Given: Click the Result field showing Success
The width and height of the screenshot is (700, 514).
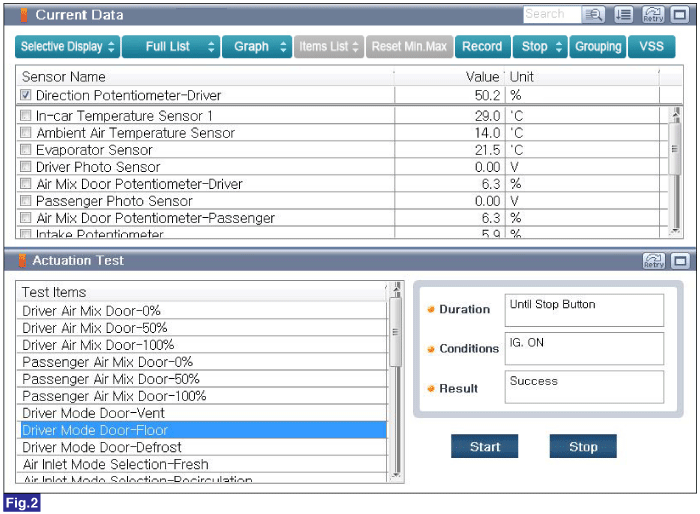Looking at the screenshot, I should tap(584, 387).
